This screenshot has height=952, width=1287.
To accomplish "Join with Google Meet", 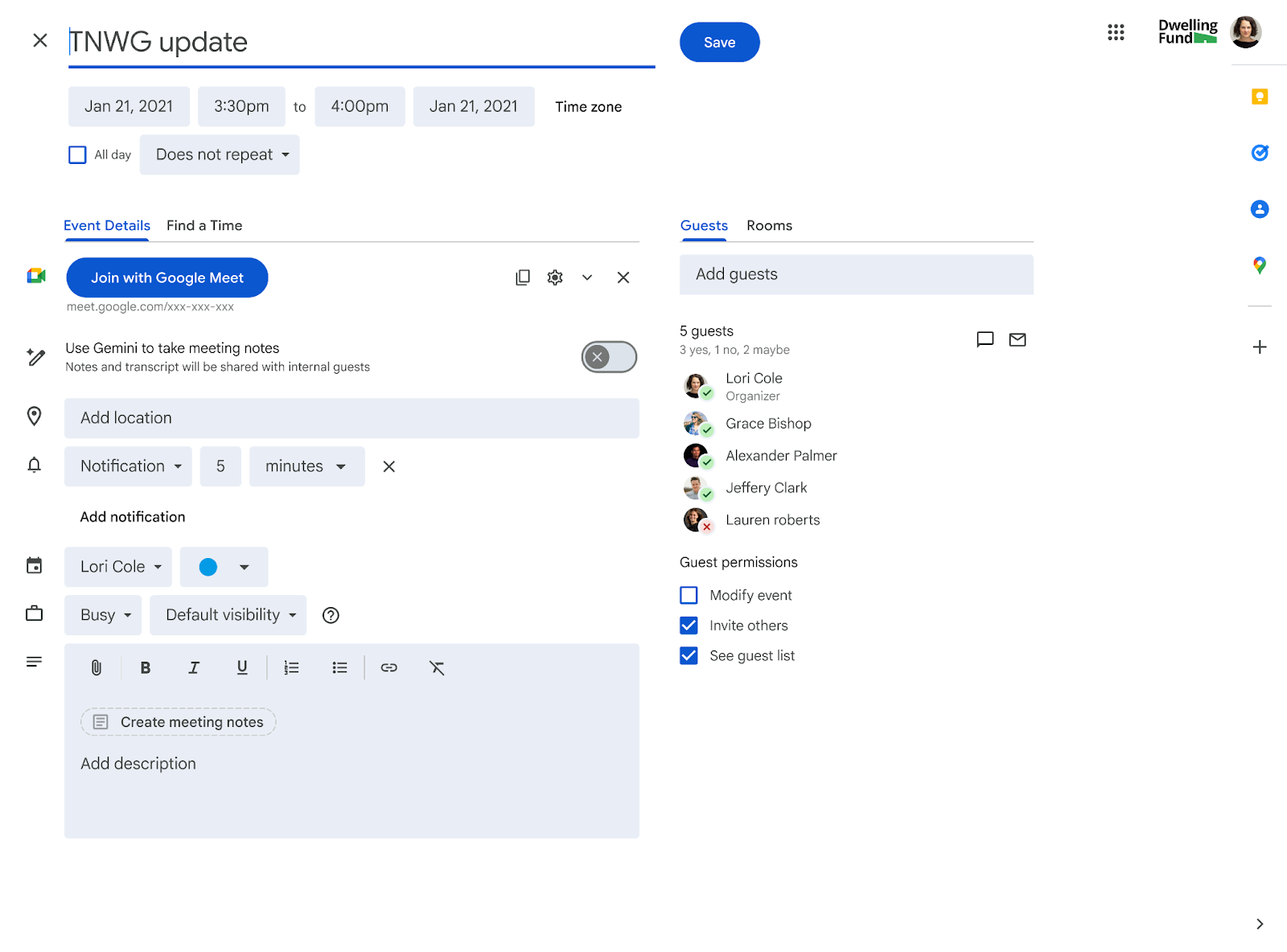I will (167, 277).
